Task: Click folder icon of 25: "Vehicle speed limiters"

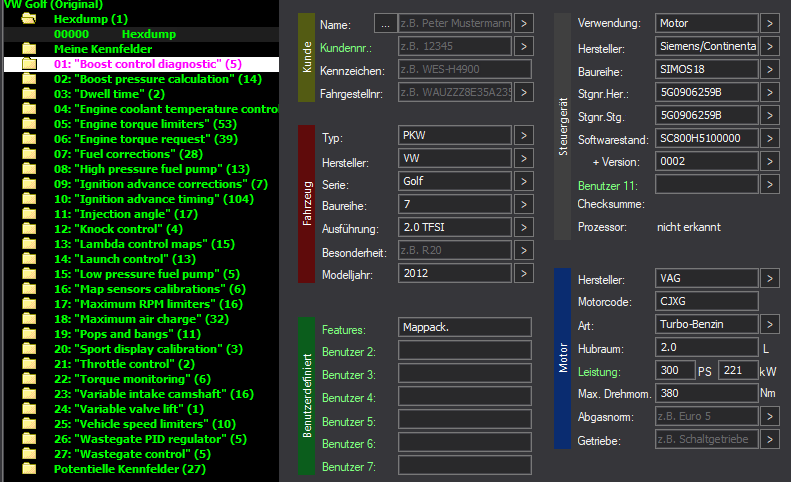Action: tap(29, 424)
